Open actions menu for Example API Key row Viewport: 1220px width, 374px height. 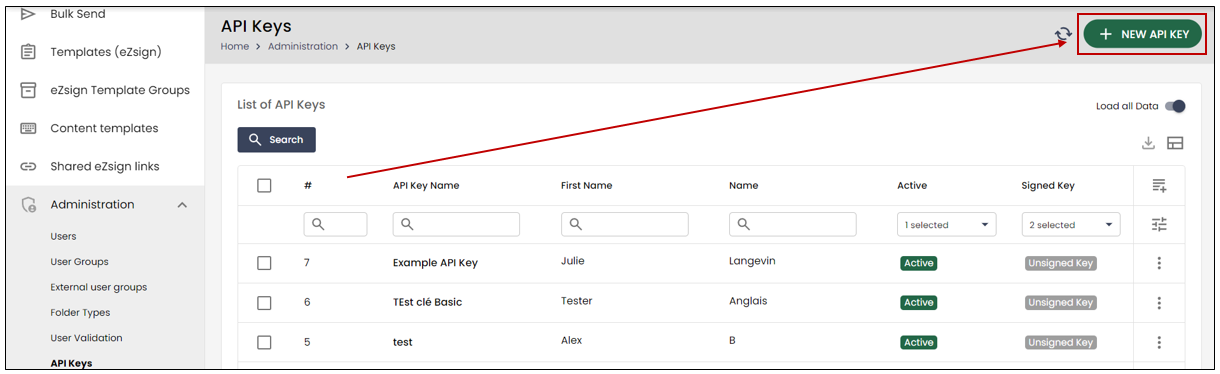[1159, 263]
